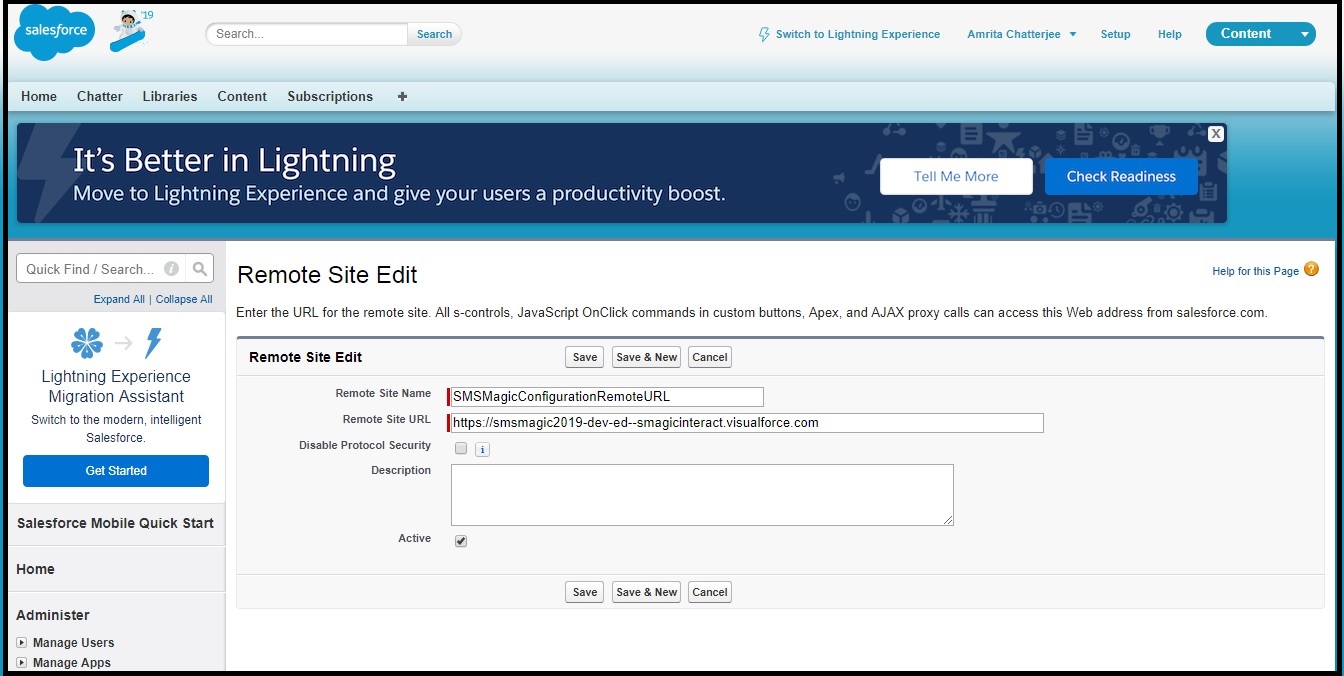Add a new tab with the plus icon
The image size is (1344, 676).
[x=402, y=96]
